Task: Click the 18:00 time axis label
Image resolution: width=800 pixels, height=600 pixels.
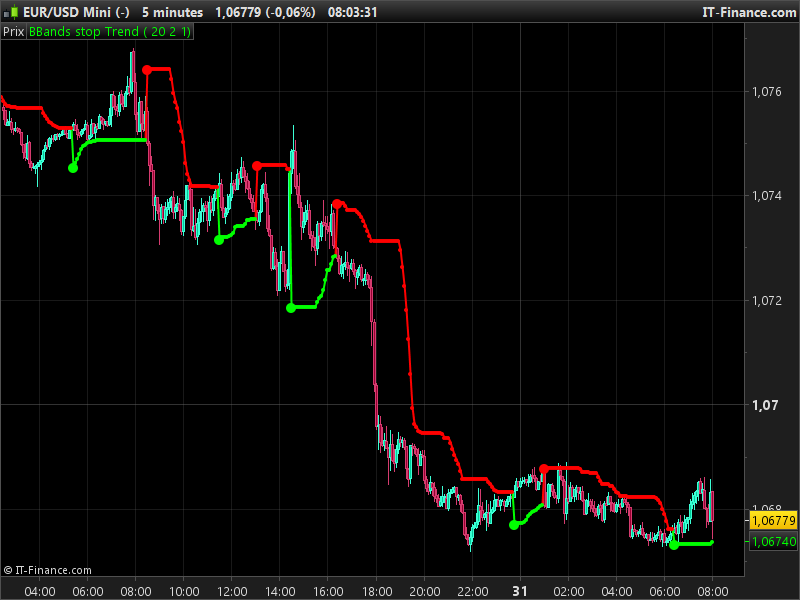Action: coord(377,591)
